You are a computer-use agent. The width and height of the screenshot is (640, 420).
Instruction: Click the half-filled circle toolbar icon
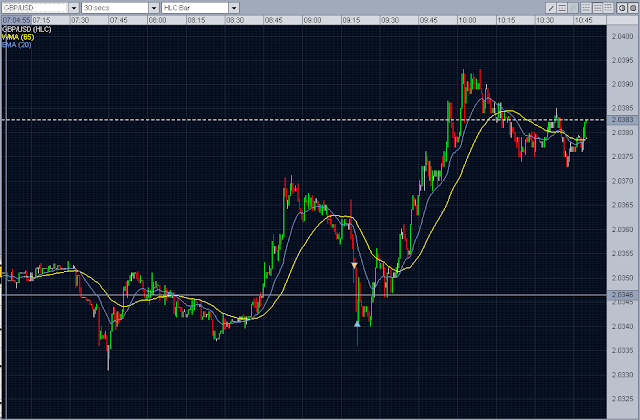[x=622, y=8]
